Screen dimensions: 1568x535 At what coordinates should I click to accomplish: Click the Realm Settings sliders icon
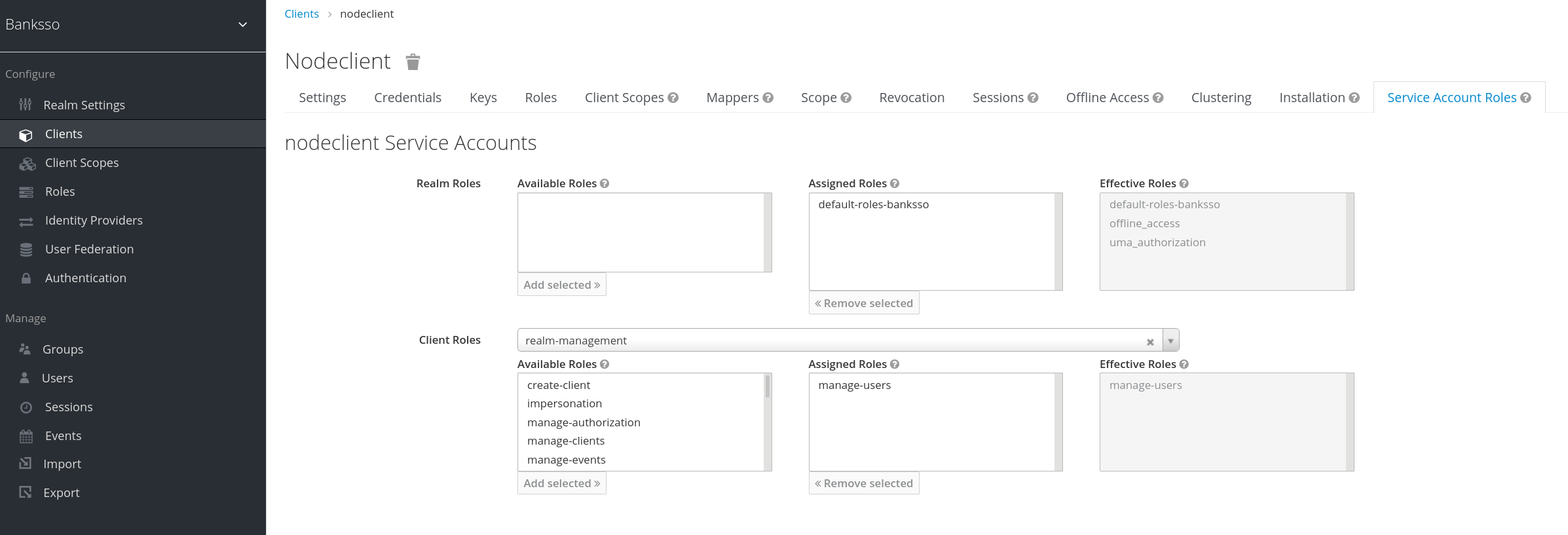pyautogui.click(x=26, y=105)
